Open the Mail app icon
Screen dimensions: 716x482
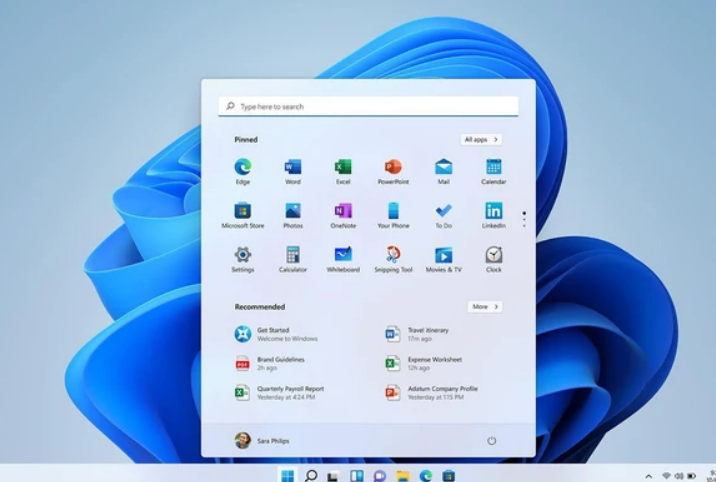click(443, 171)
